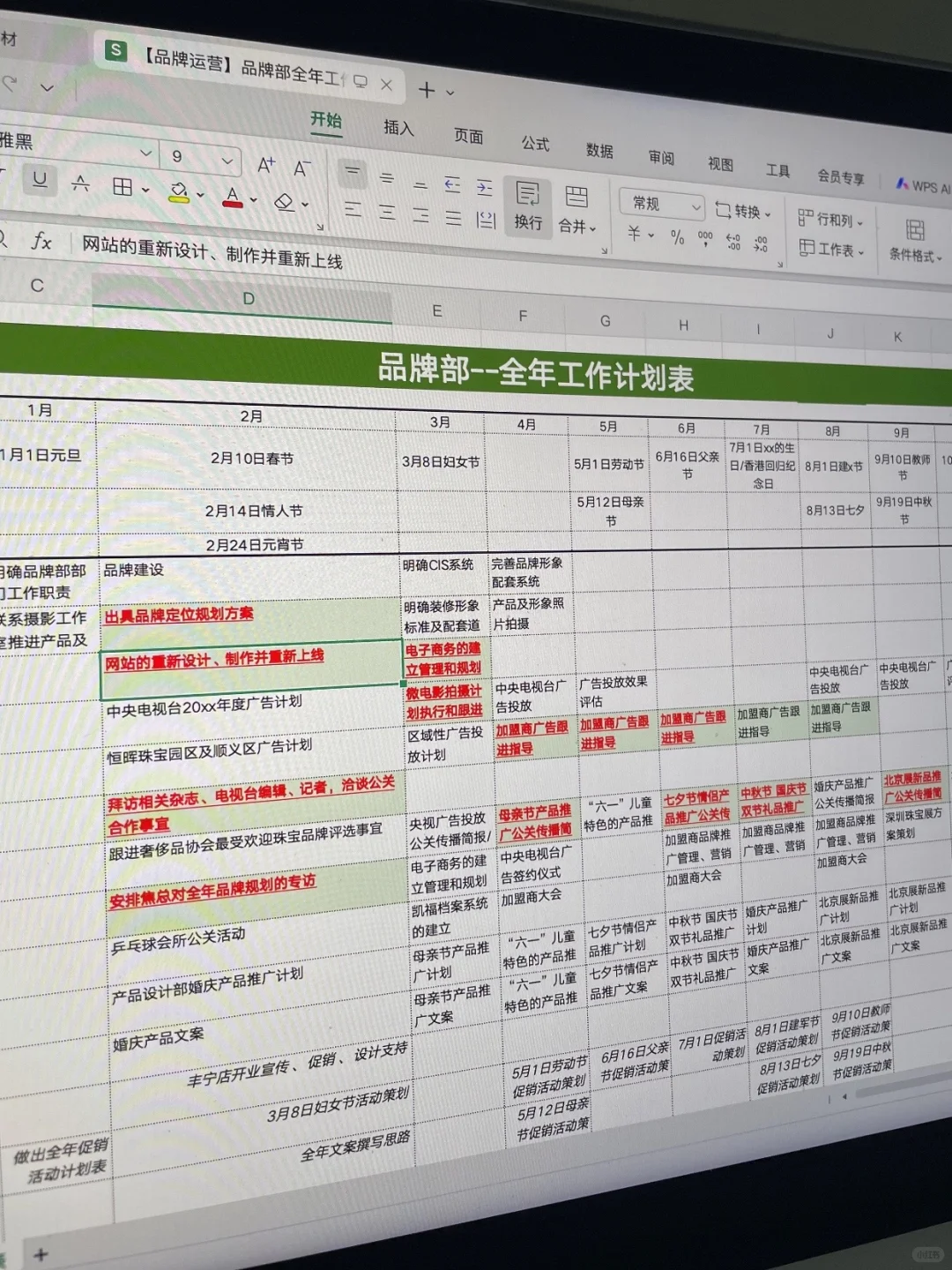Viewport: 952px width, 1270px height.
Task: Click the borders grid icon
Action: pyautogui.click(x=123, y=186)
